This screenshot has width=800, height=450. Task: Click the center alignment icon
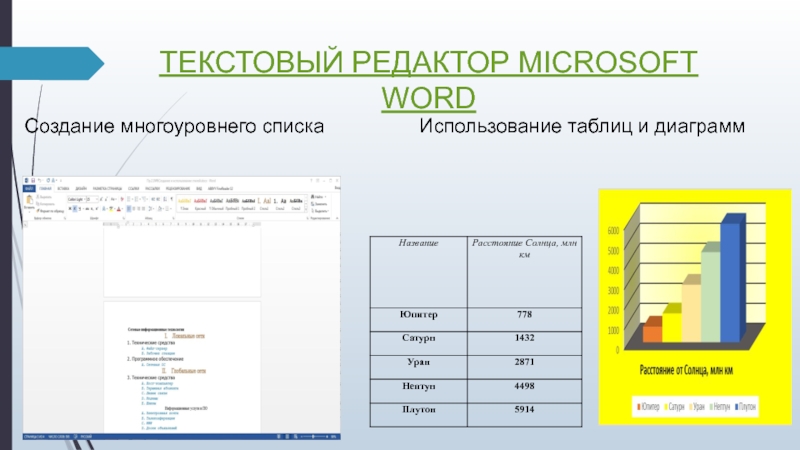[x=134, y=209]
